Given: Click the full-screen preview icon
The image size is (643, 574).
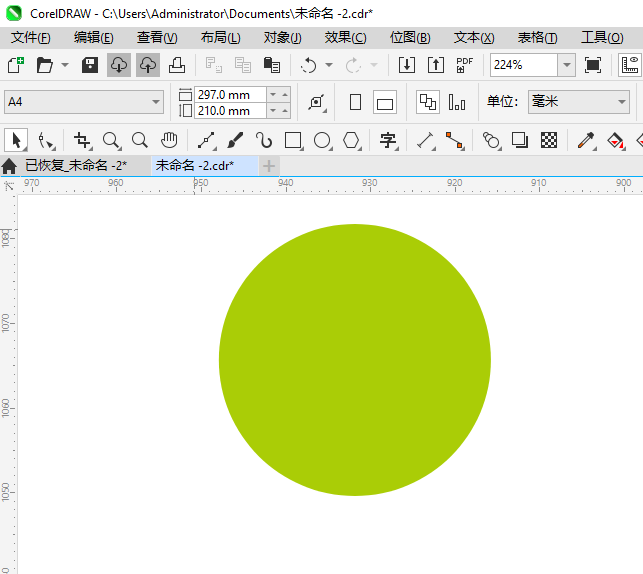Looking at the screenshot, I should (593, 65).
